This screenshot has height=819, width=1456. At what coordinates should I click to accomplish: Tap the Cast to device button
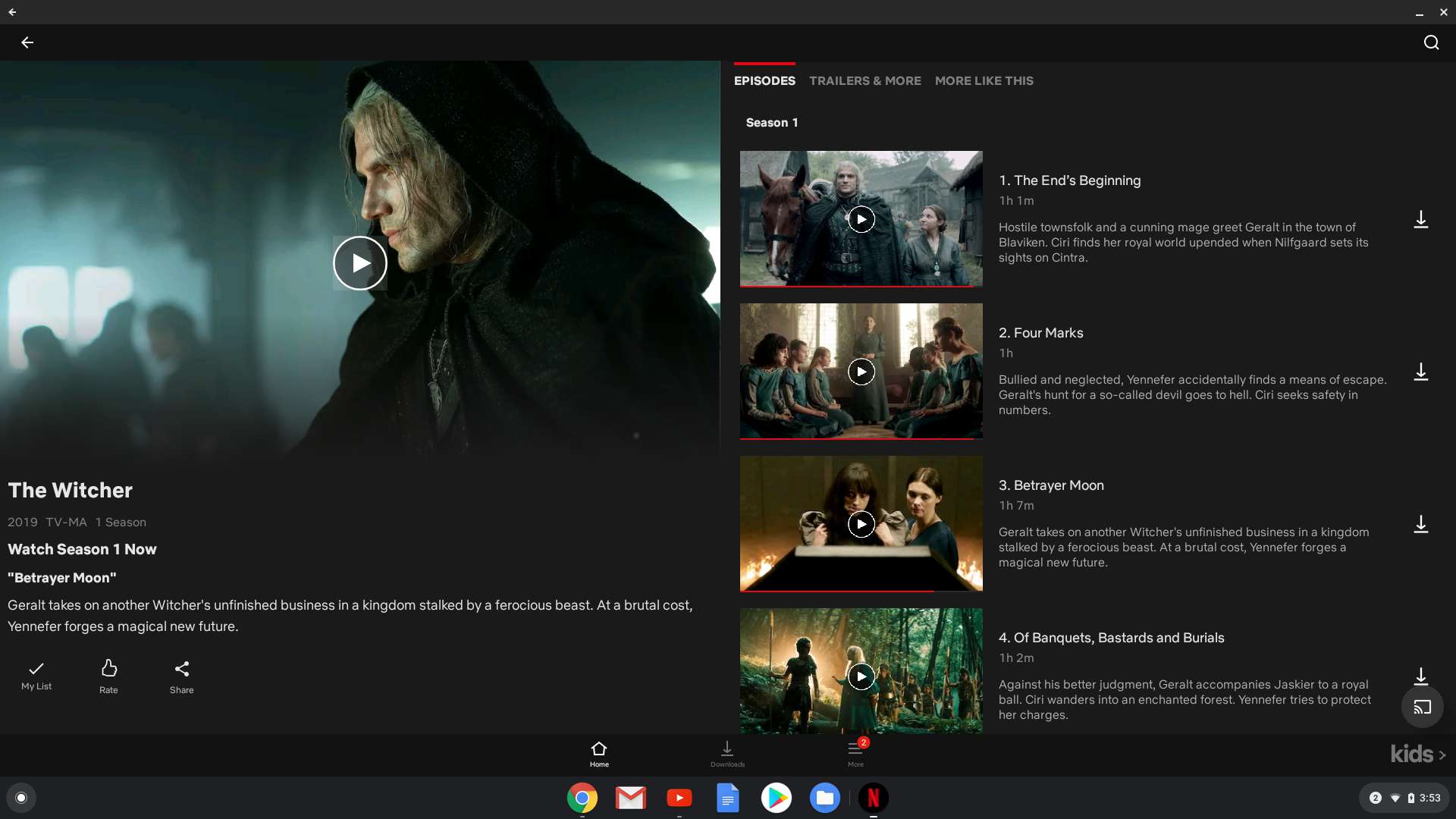coord(1423,707)
